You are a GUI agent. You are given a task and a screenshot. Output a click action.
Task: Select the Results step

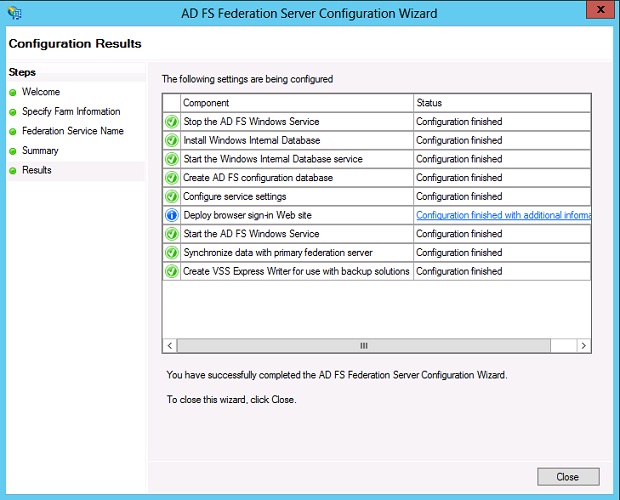point(37,170)
